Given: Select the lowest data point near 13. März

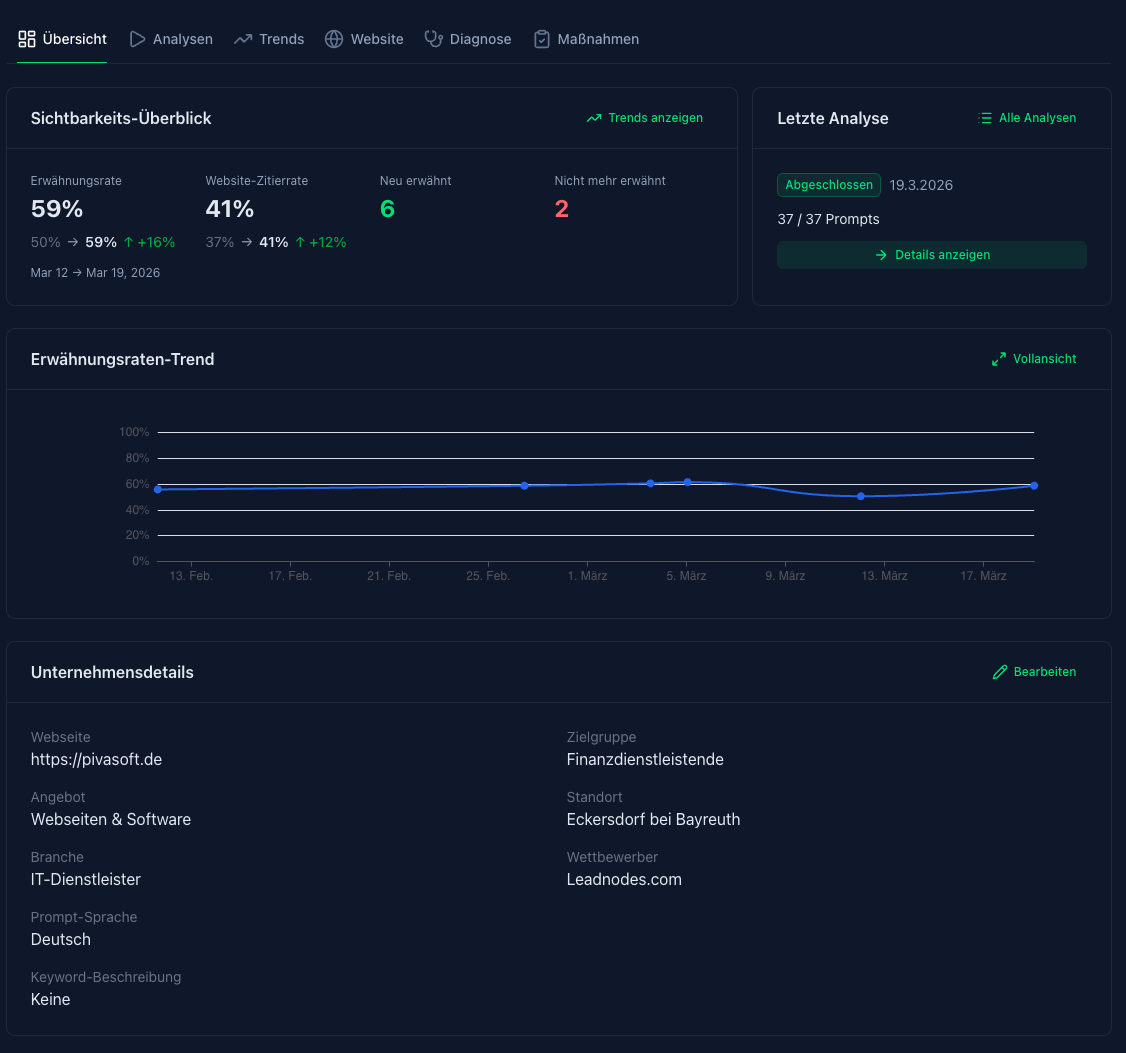Looking at the screenshot, I should pos(860,496).
